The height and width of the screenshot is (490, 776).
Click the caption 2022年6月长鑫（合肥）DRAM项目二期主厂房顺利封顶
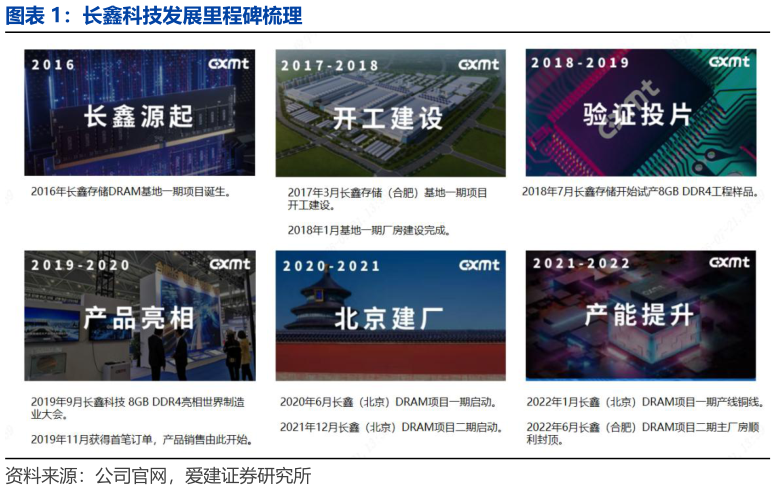click(643, 433)
